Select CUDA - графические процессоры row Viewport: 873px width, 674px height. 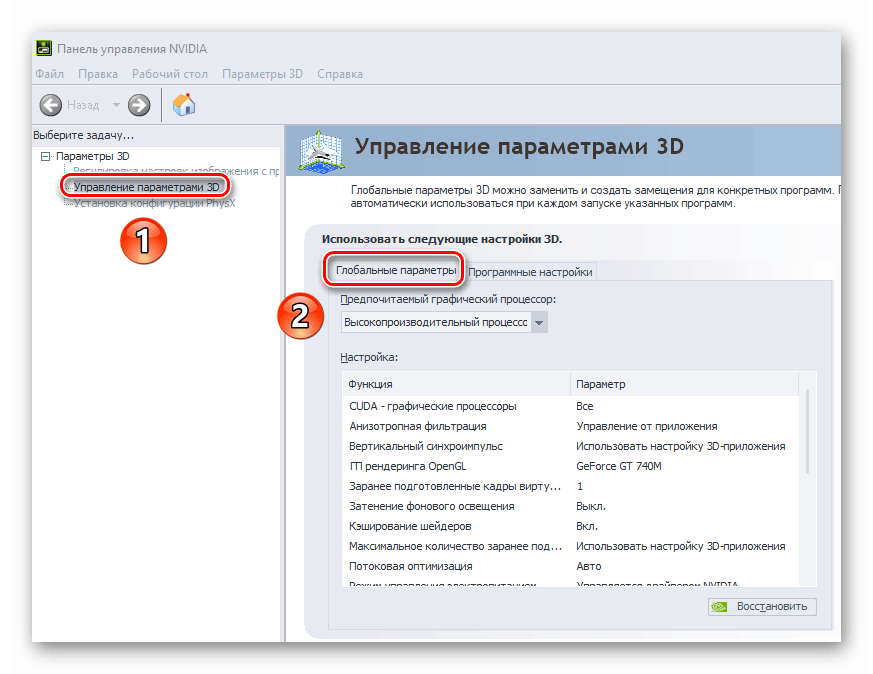[571, 406]
